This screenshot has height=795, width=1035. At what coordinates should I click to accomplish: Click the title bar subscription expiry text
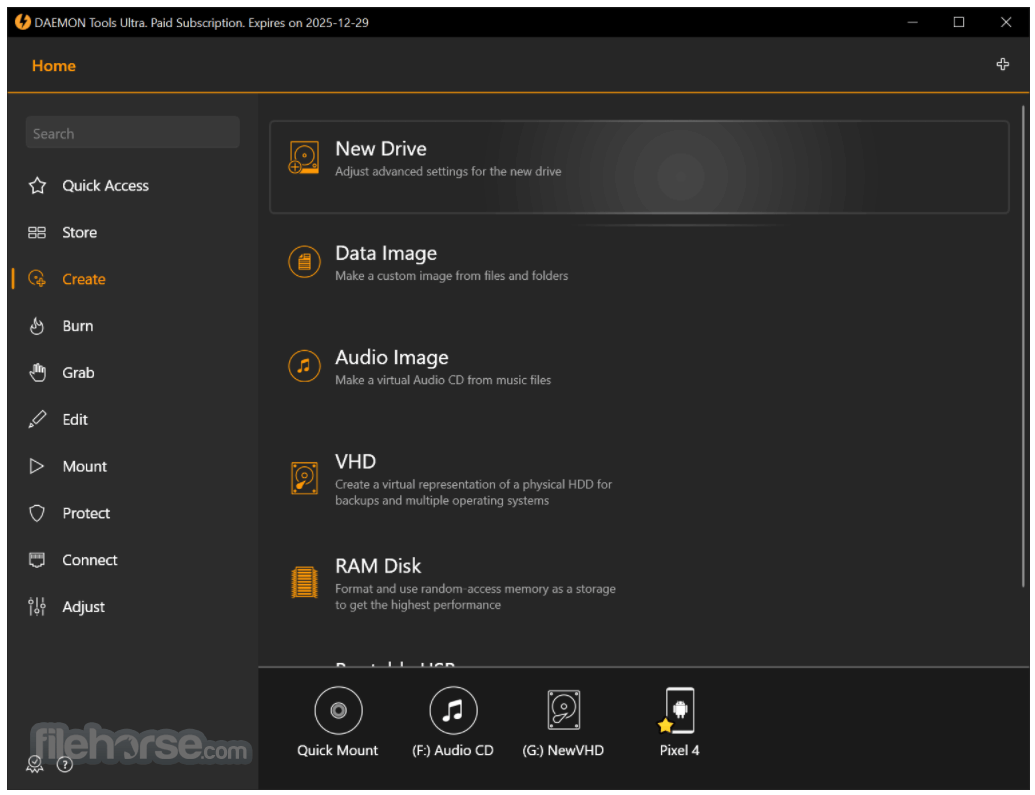coord(201,23)
